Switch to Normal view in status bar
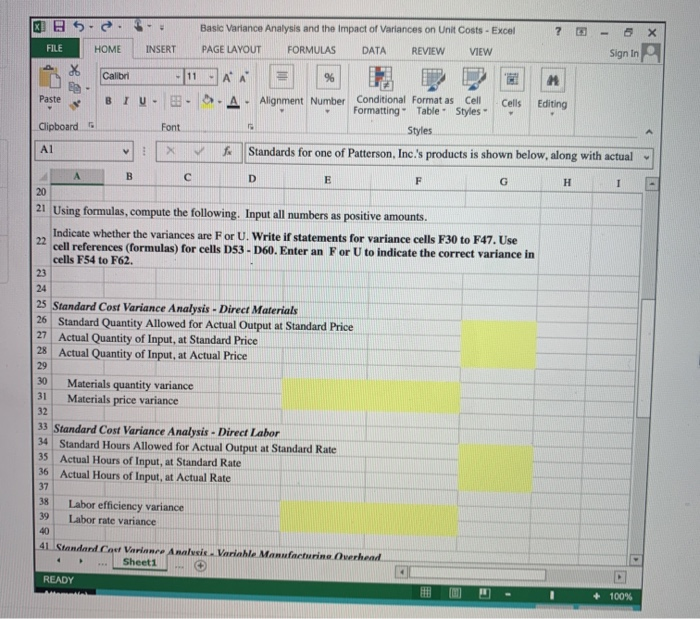The width and height of the screenshot is (700, 619). 425,592
